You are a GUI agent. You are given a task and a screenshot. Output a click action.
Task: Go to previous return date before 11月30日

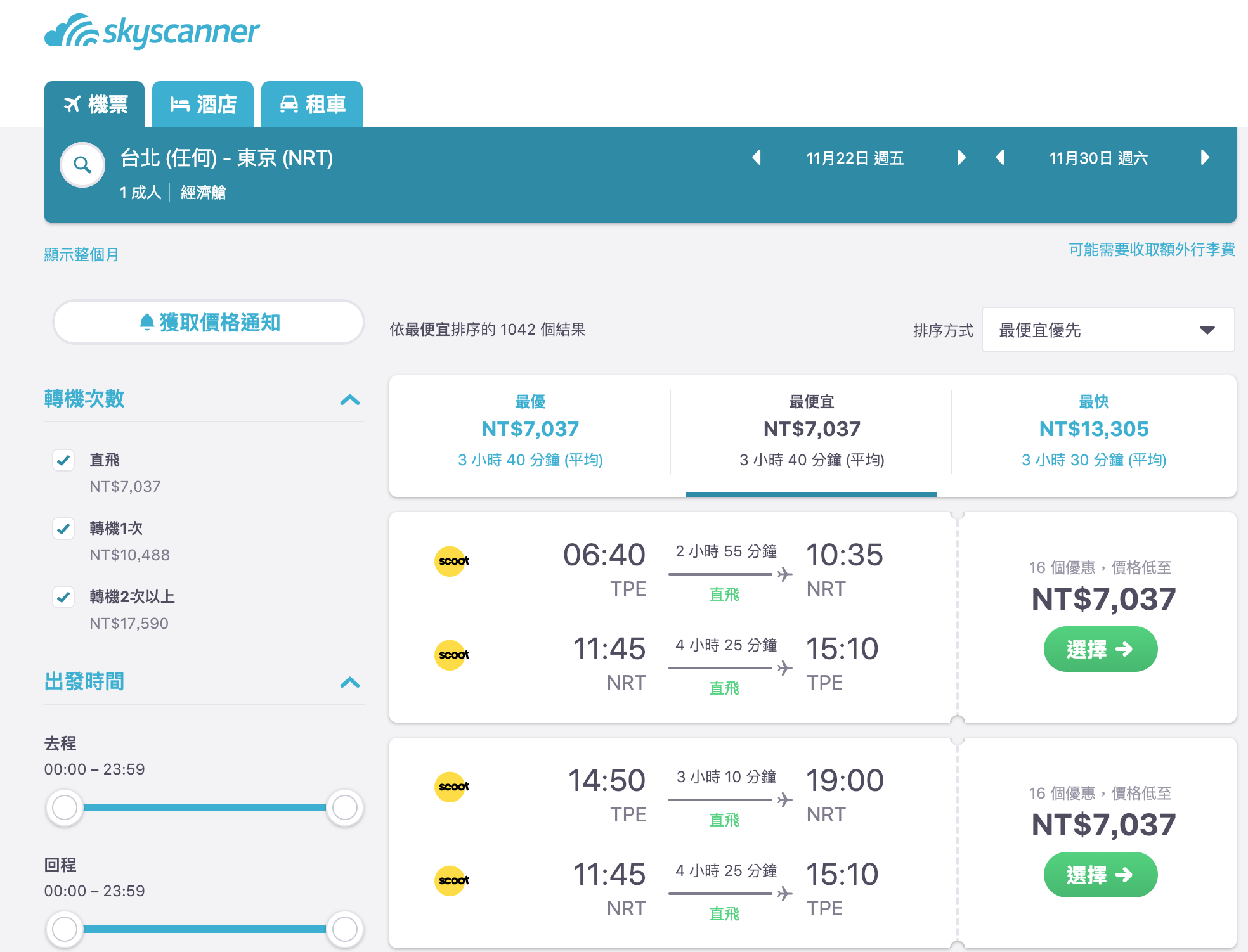point(1000,157)
